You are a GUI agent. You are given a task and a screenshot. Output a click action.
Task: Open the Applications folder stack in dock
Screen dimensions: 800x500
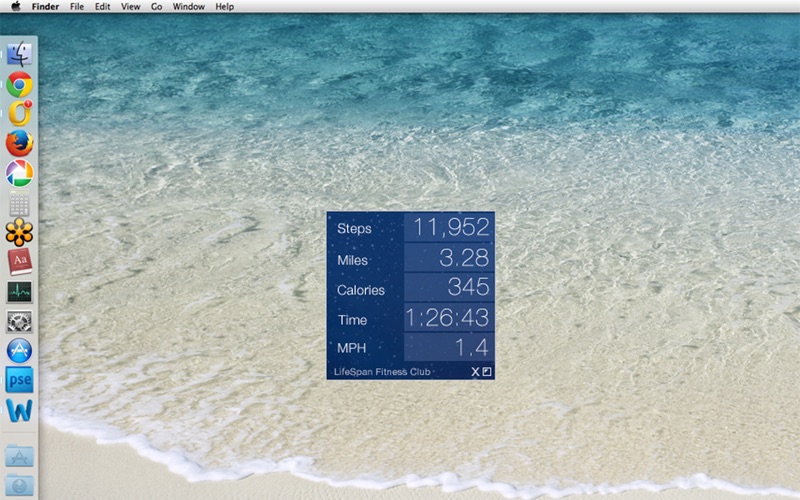19,457
